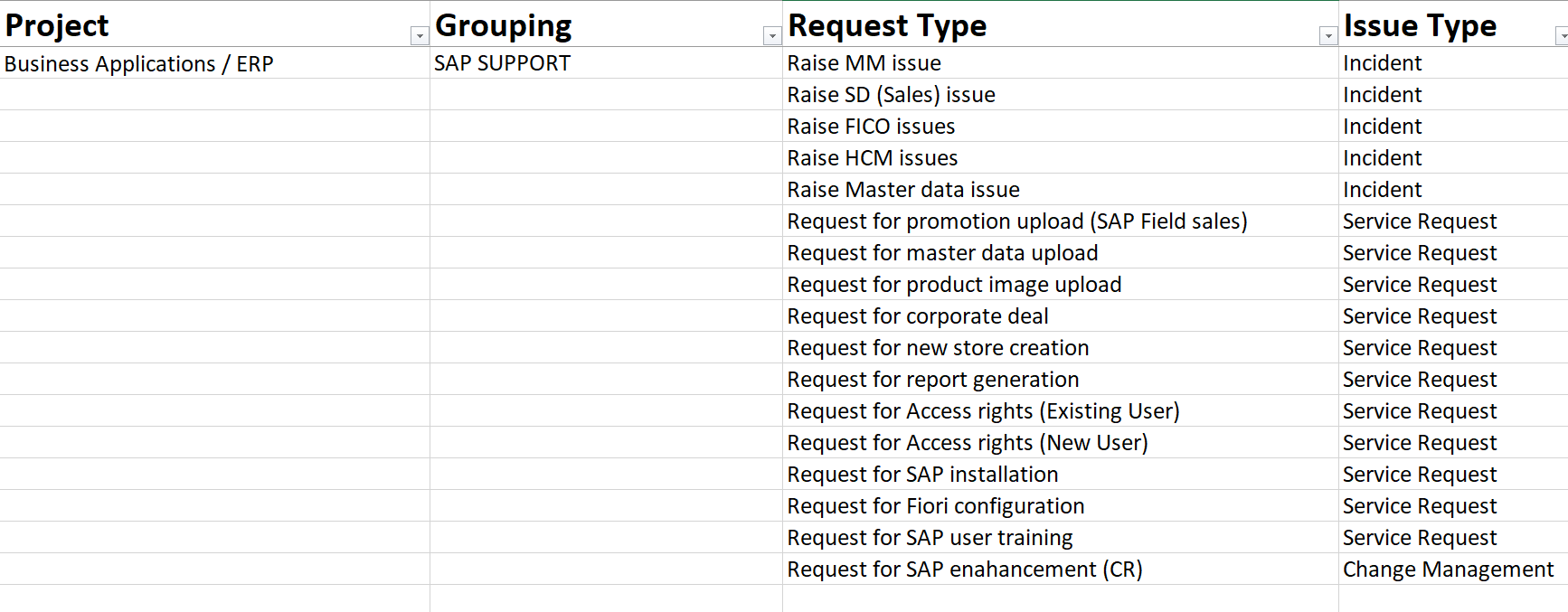The height and width of the screenshot is (612, 1568).
Task: Click Service Request in the corporate deal row
Action: coord(1453,316)
